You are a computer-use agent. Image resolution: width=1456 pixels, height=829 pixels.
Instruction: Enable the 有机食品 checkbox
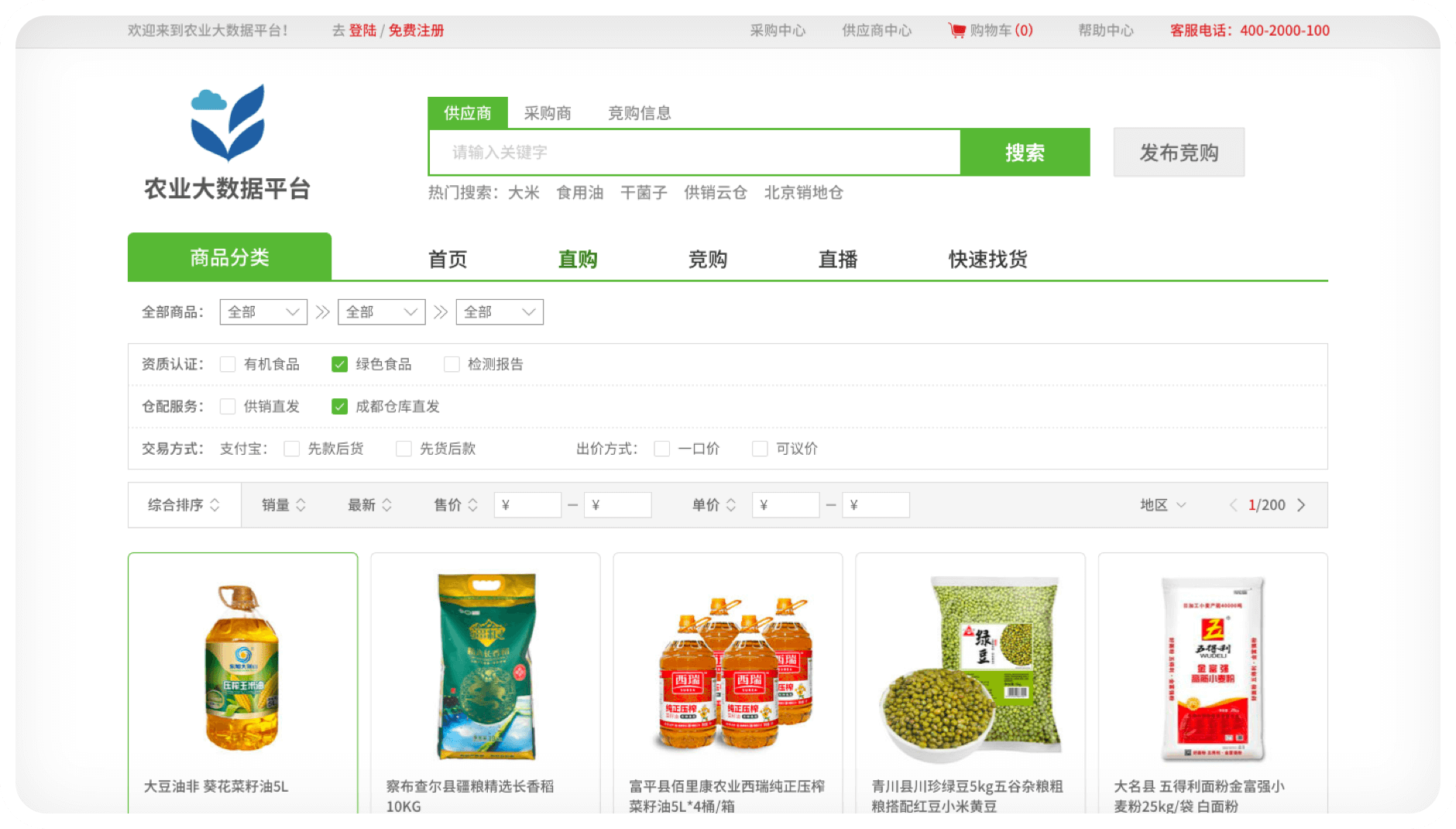pos(228,364)
